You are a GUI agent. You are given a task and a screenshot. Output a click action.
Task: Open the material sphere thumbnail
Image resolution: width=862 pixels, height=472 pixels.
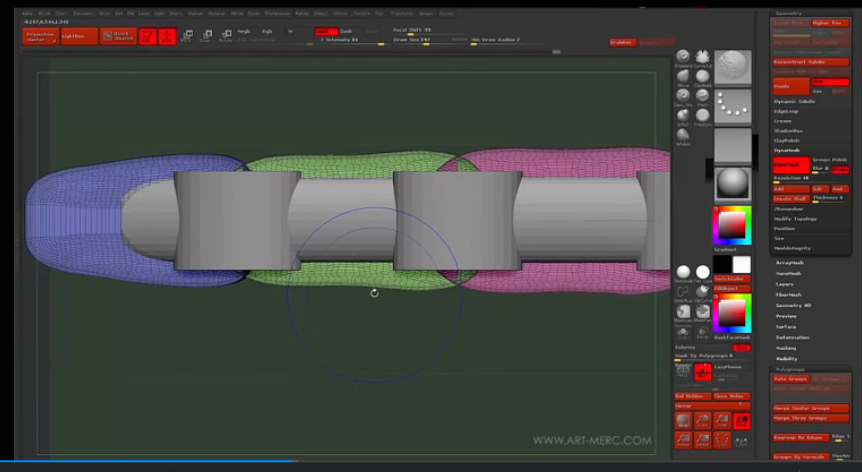tap(733, 184)
